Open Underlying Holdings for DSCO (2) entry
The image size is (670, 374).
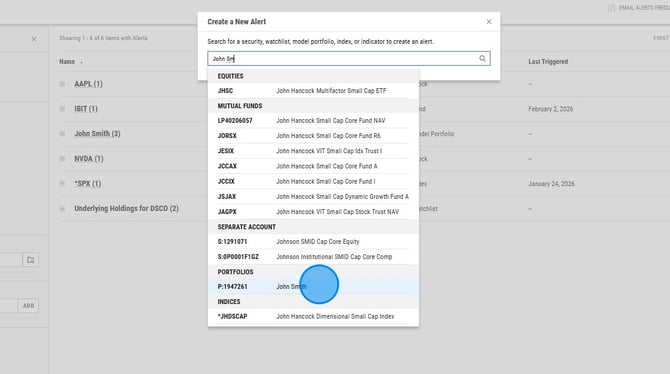126,209
